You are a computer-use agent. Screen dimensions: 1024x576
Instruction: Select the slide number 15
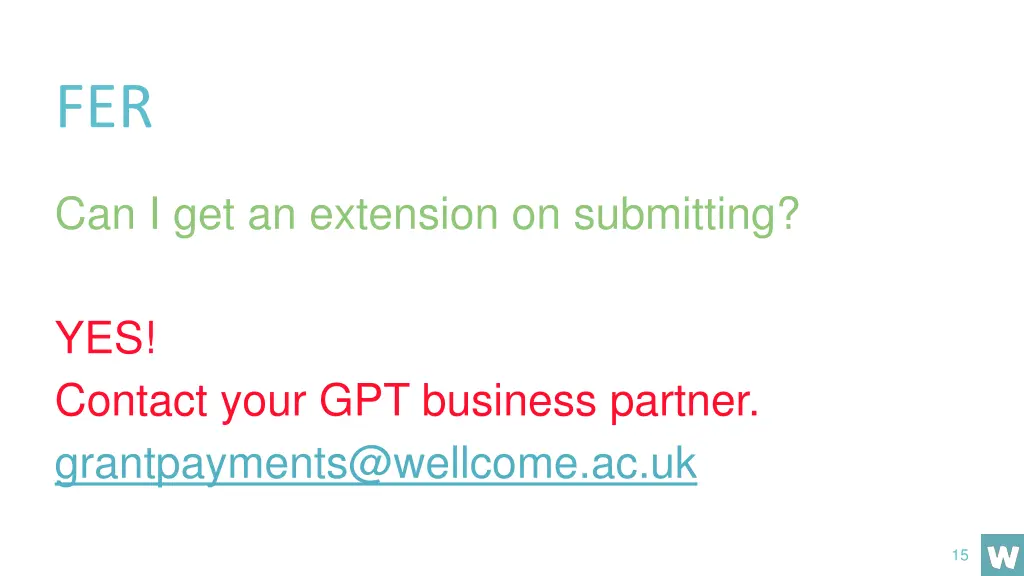960,555
